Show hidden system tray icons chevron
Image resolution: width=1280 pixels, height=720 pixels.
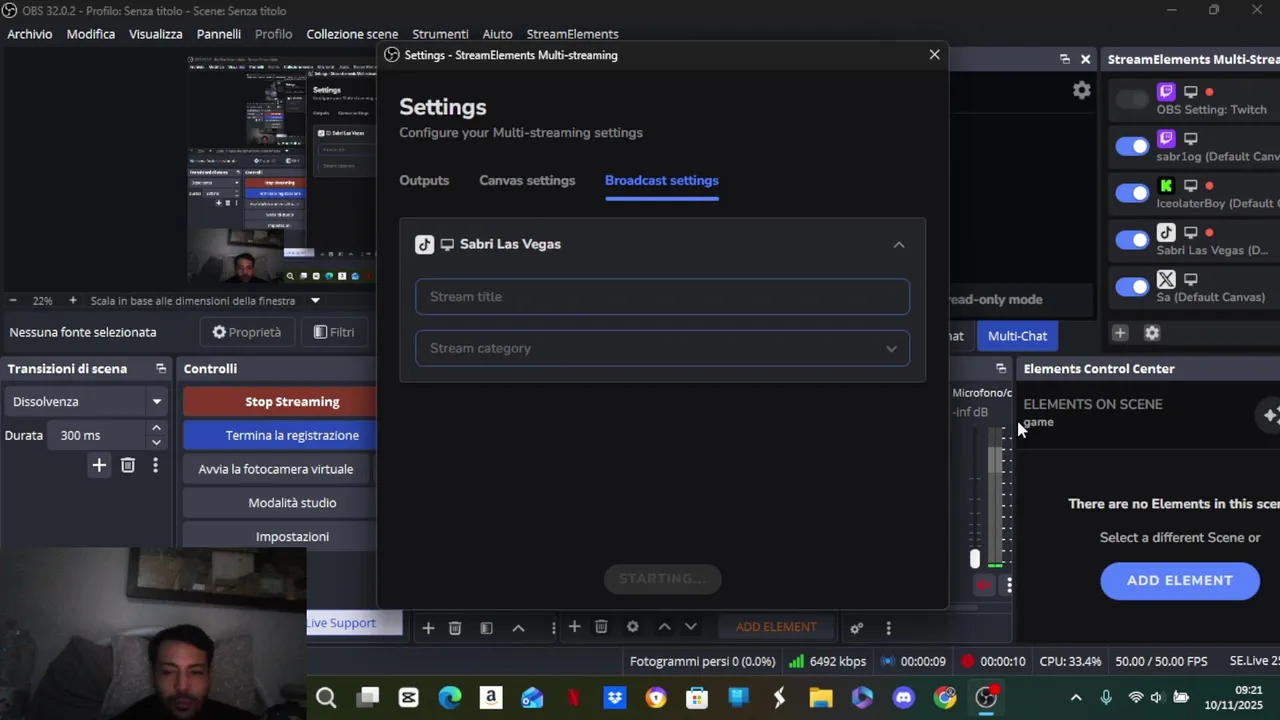coord(1076,697)
